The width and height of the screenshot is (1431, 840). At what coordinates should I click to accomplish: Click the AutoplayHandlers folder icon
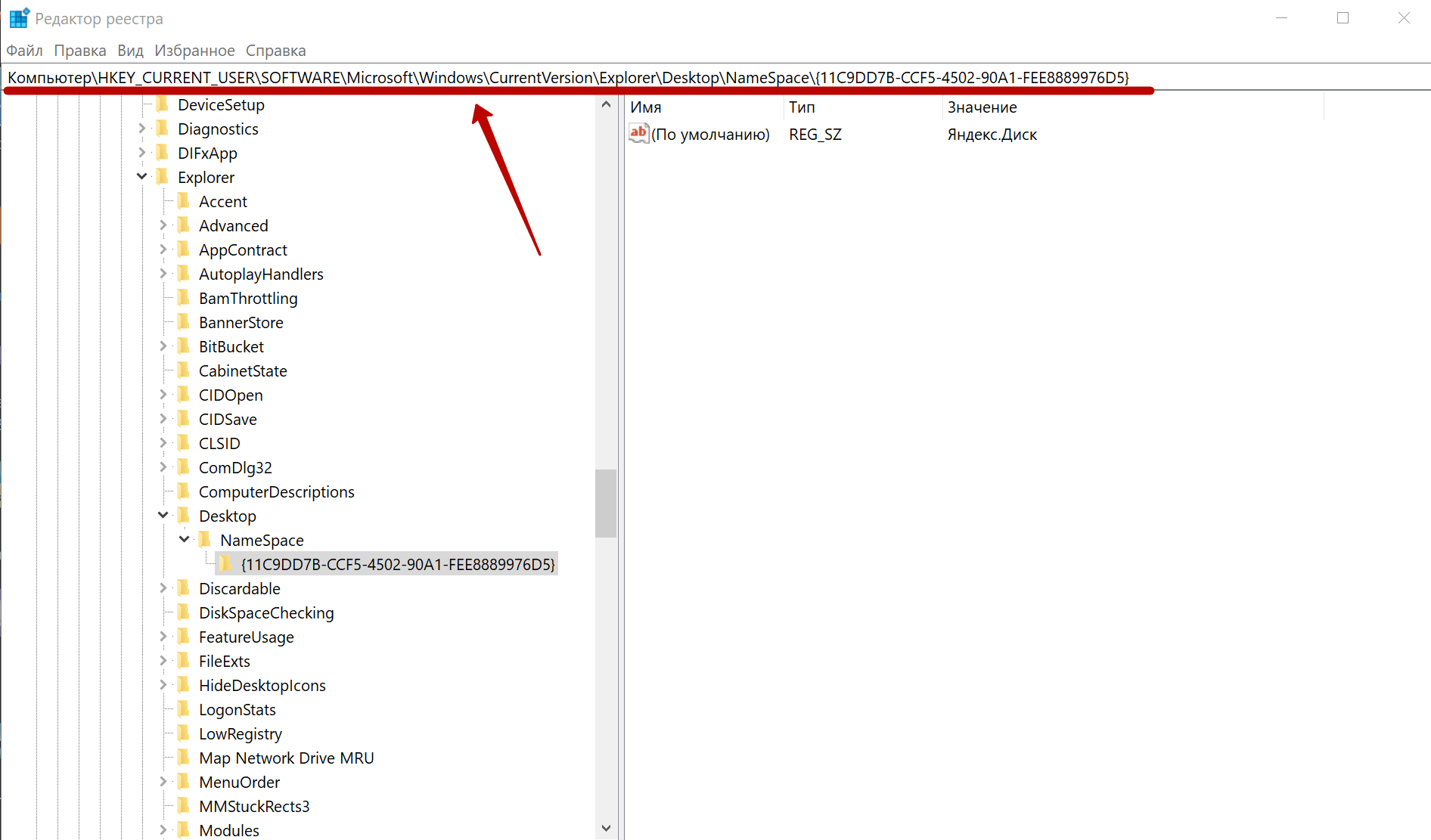(x=183, y=274)
